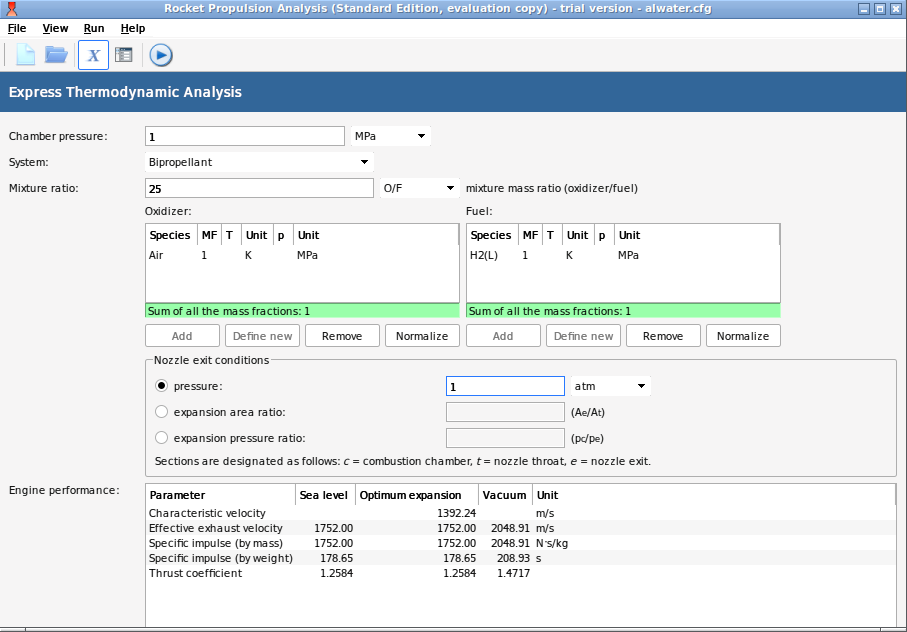
Task: Select the nozzle exit pressure radio button
Action: pos(161,386)
